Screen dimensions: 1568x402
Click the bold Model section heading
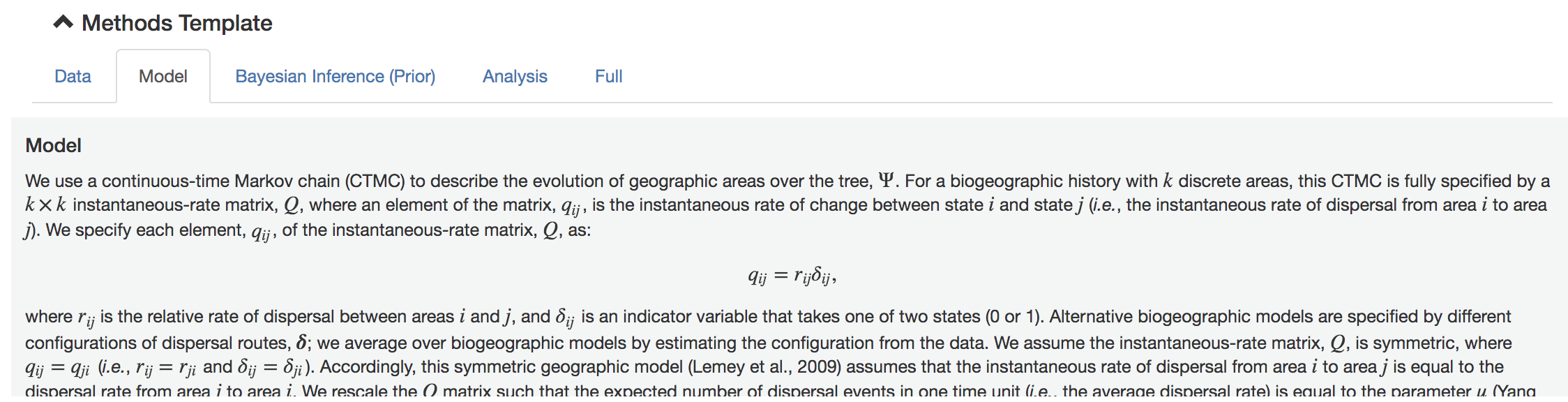pos(53,145)
